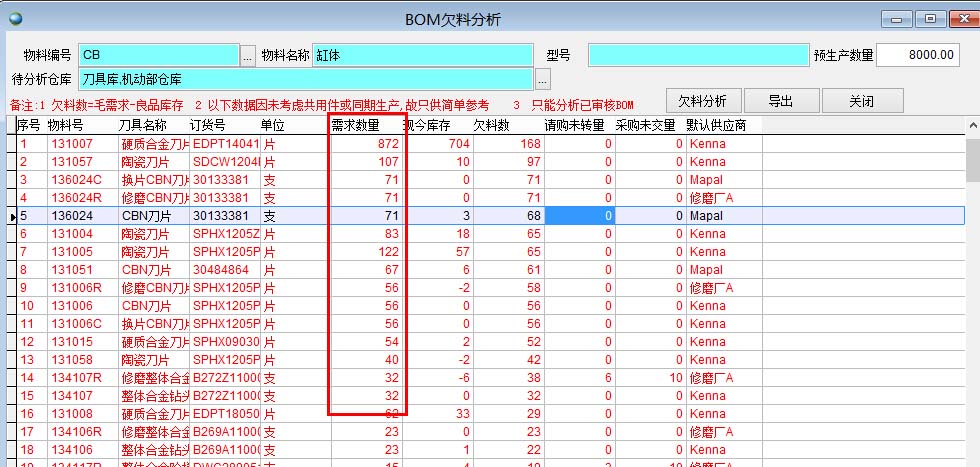Image resolution: width=980 pixels, height=467 pixels.
Task: Maximize the BOM欠料分析 window
Action: click(931, 17)
